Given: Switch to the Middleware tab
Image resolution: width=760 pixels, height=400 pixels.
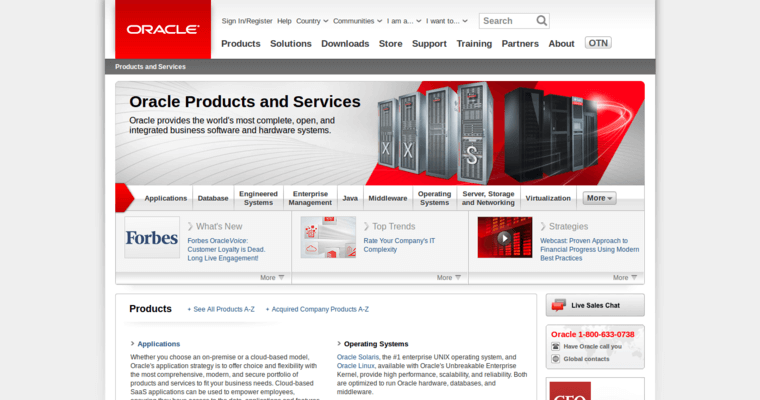Looking at the screenshot, I should (x=387, y=198).
